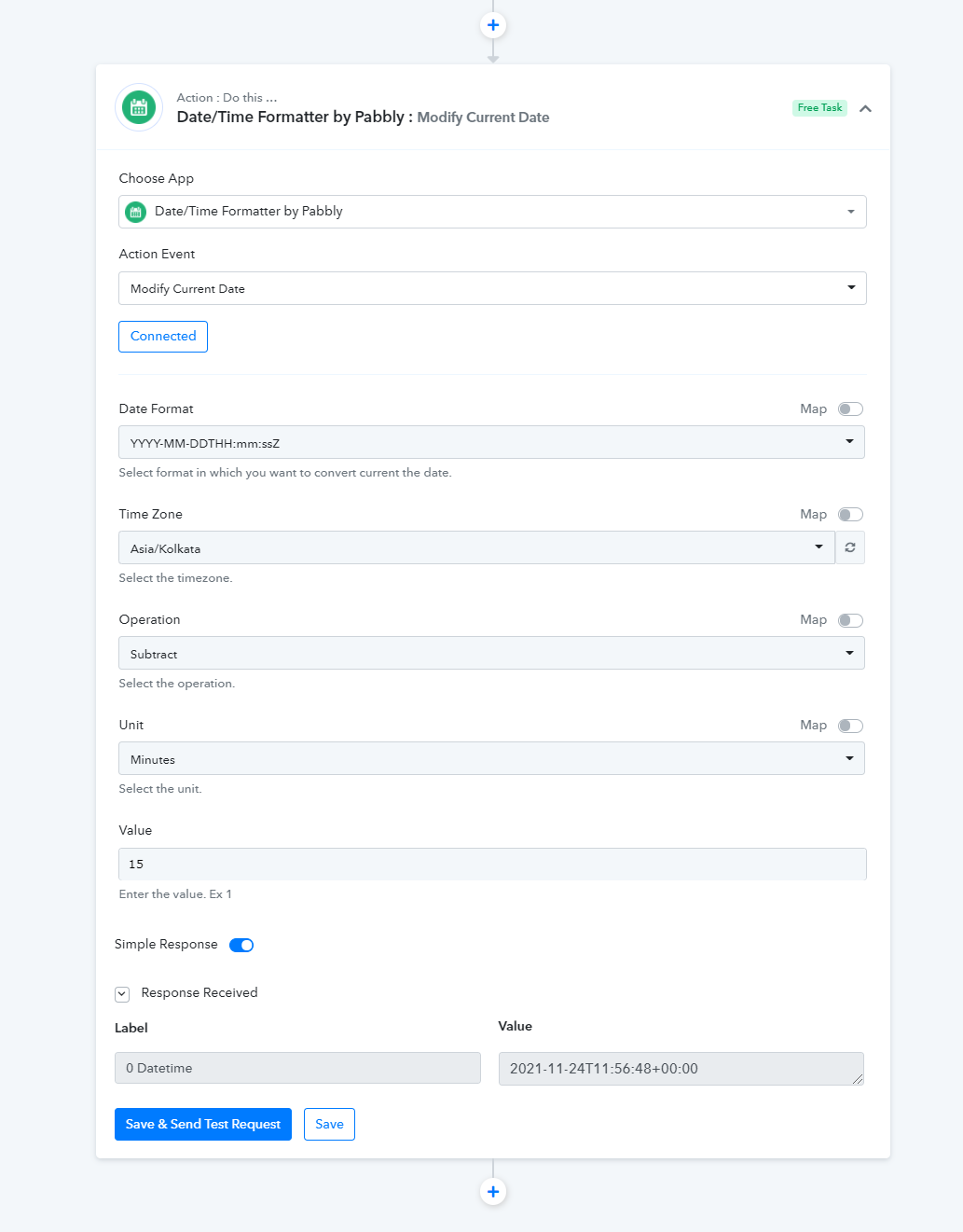This screenshot has height=1232, width=963.
Task: Open the Operation dropdown showing Subtract
Action: pyautogui.click(x=491, y=653)
